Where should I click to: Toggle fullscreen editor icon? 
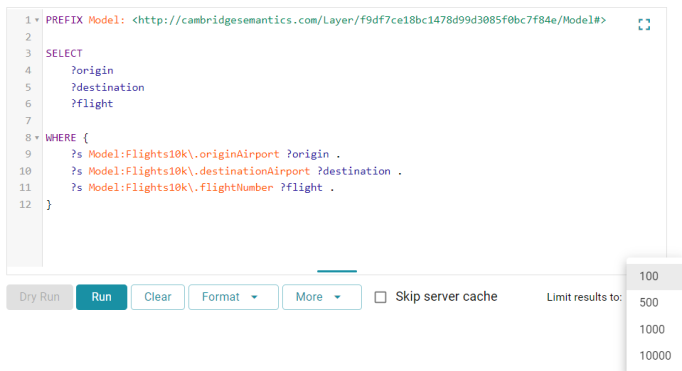644,24
